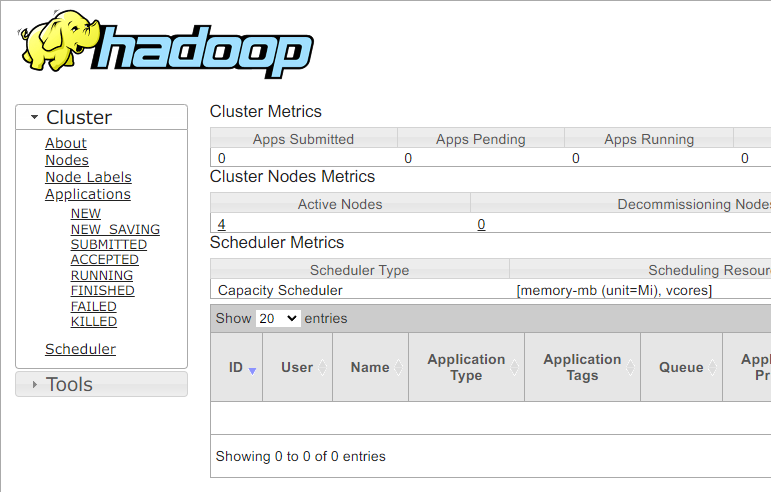Sort table by User column header
The image size is (771, 492).
(297, 367)
